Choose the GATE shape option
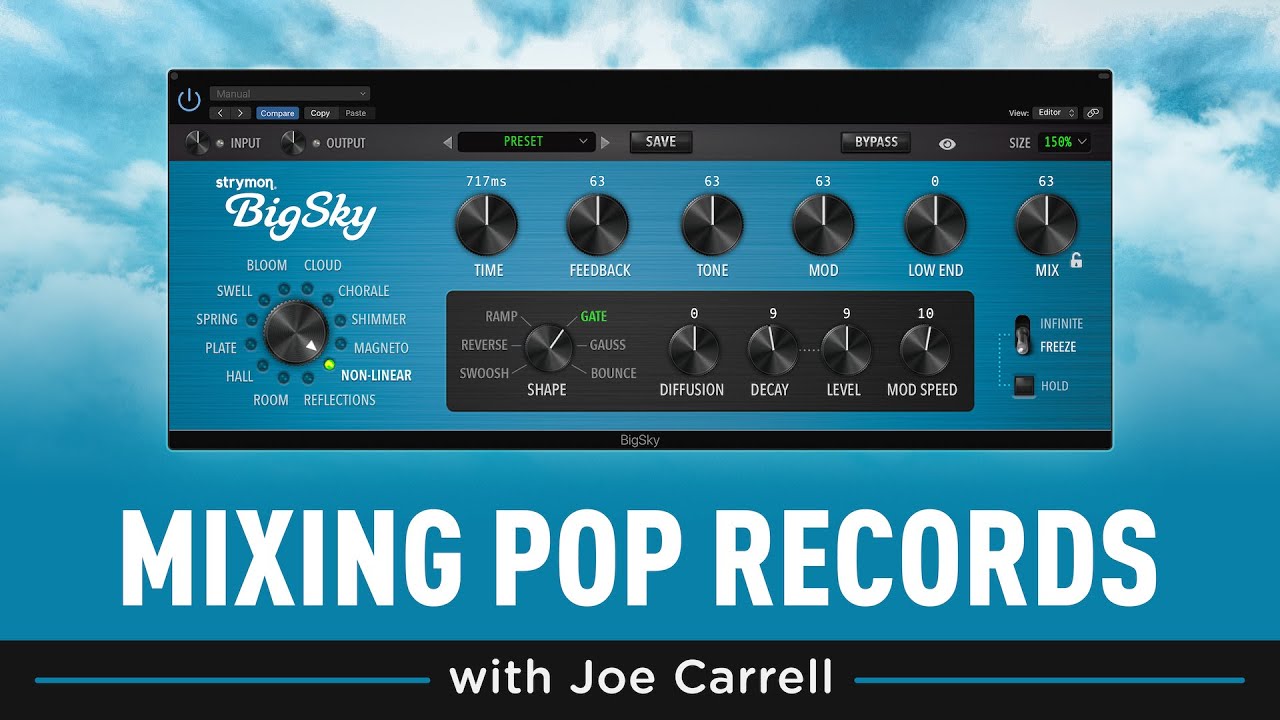This screenshot has height=720, width=1280. [x=594, y=317]
